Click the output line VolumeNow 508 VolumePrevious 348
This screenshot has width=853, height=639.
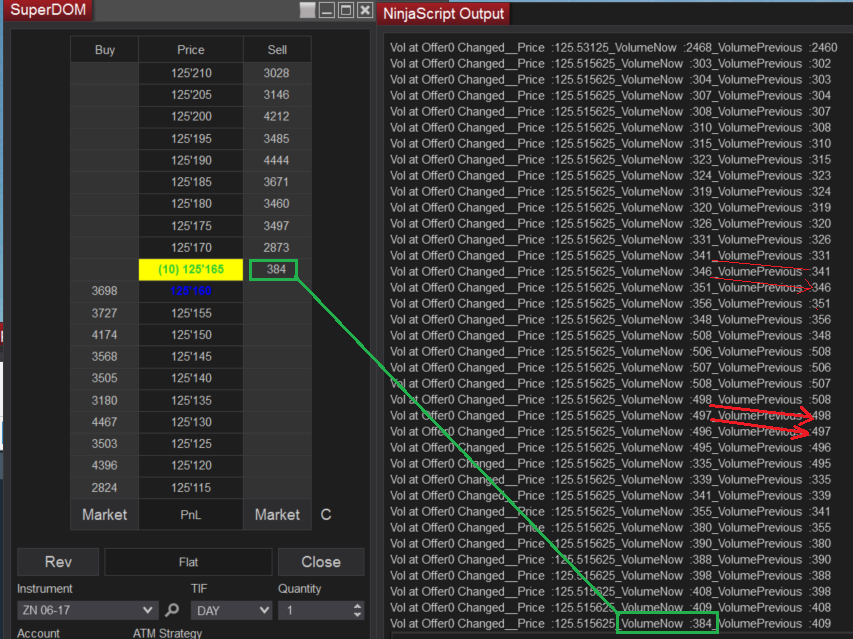click(610, 336)
